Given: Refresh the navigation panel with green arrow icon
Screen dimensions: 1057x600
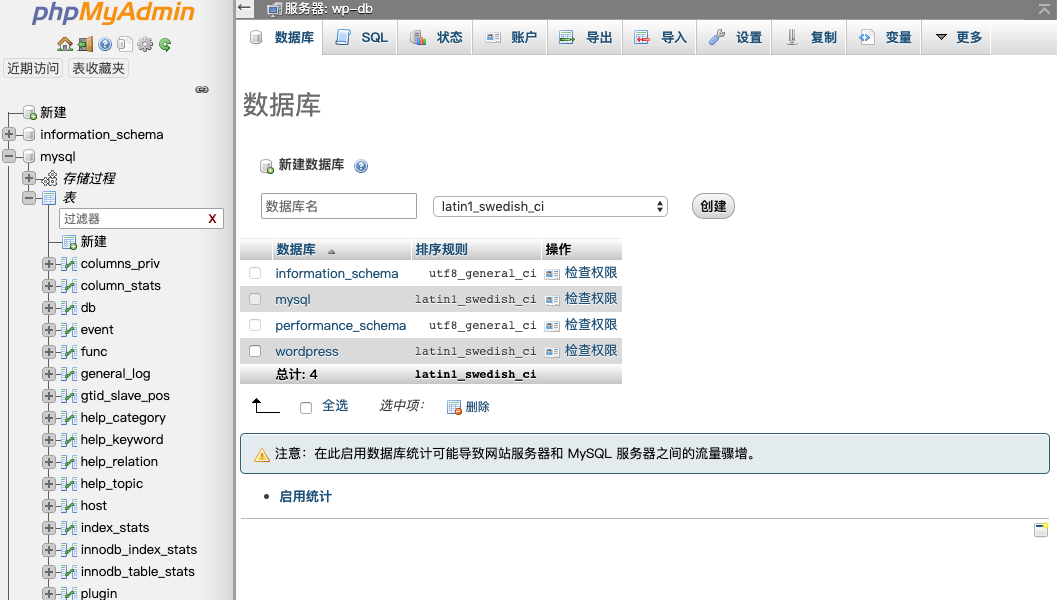Looking at the screenshot, I should tap(165, 45).
